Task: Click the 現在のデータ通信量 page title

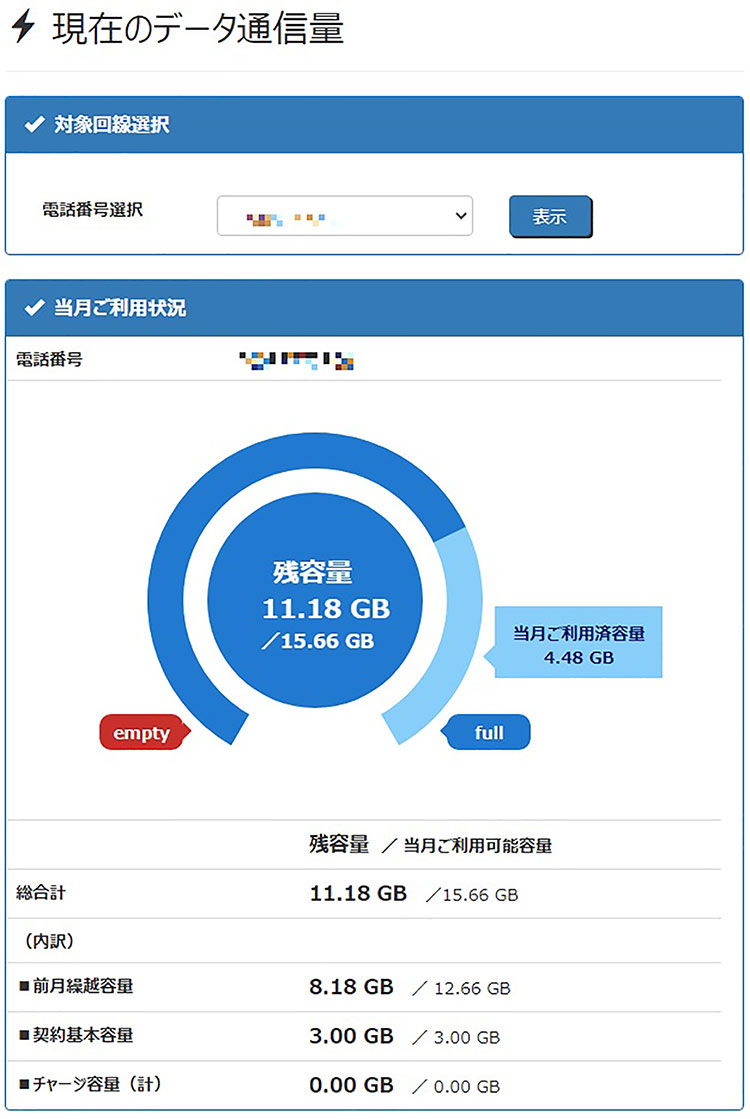Action: 197,30
